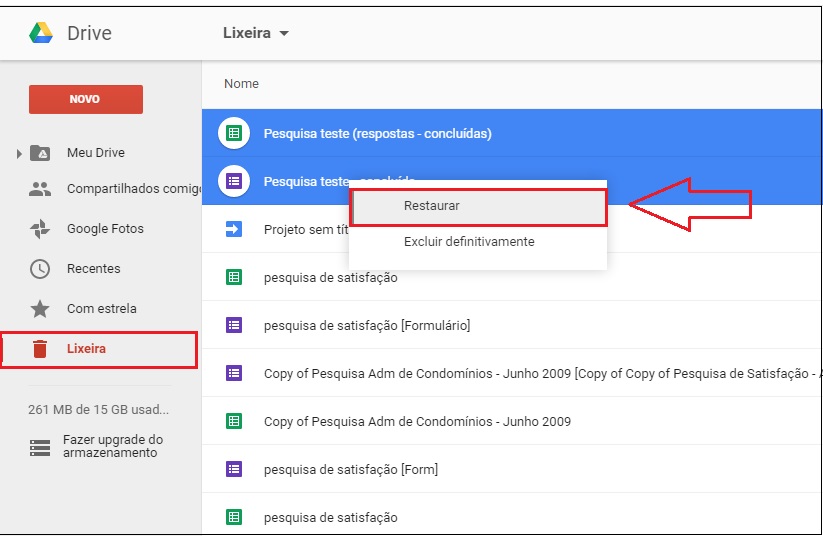Select pesquisa de satisfação [Form] row
Viewport: 823px width, 536px height.
coord(350,469)
